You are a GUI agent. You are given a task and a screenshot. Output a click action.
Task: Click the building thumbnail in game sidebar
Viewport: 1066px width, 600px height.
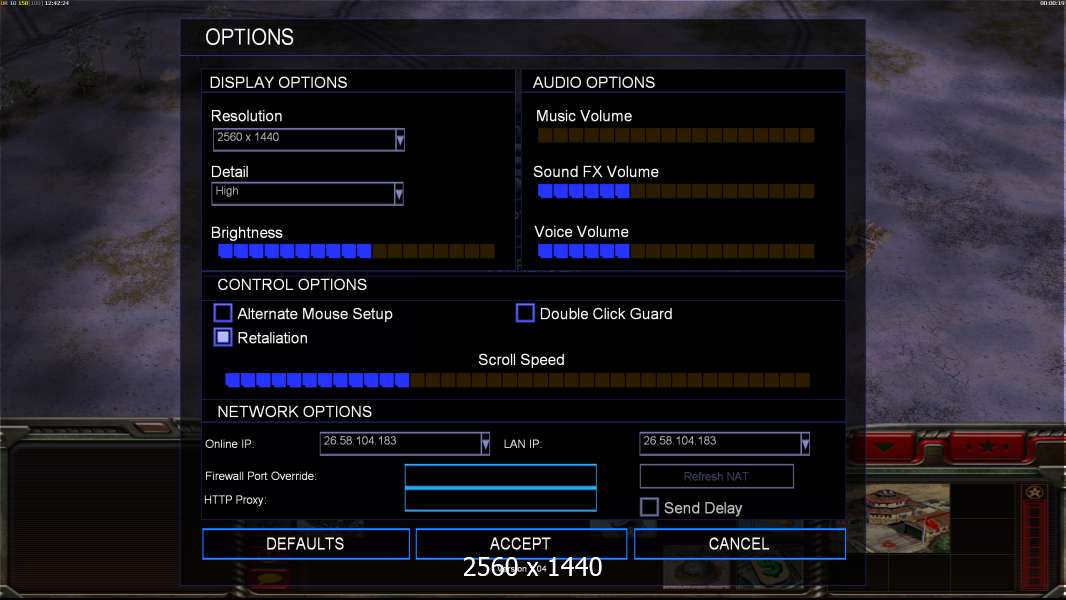908,518
